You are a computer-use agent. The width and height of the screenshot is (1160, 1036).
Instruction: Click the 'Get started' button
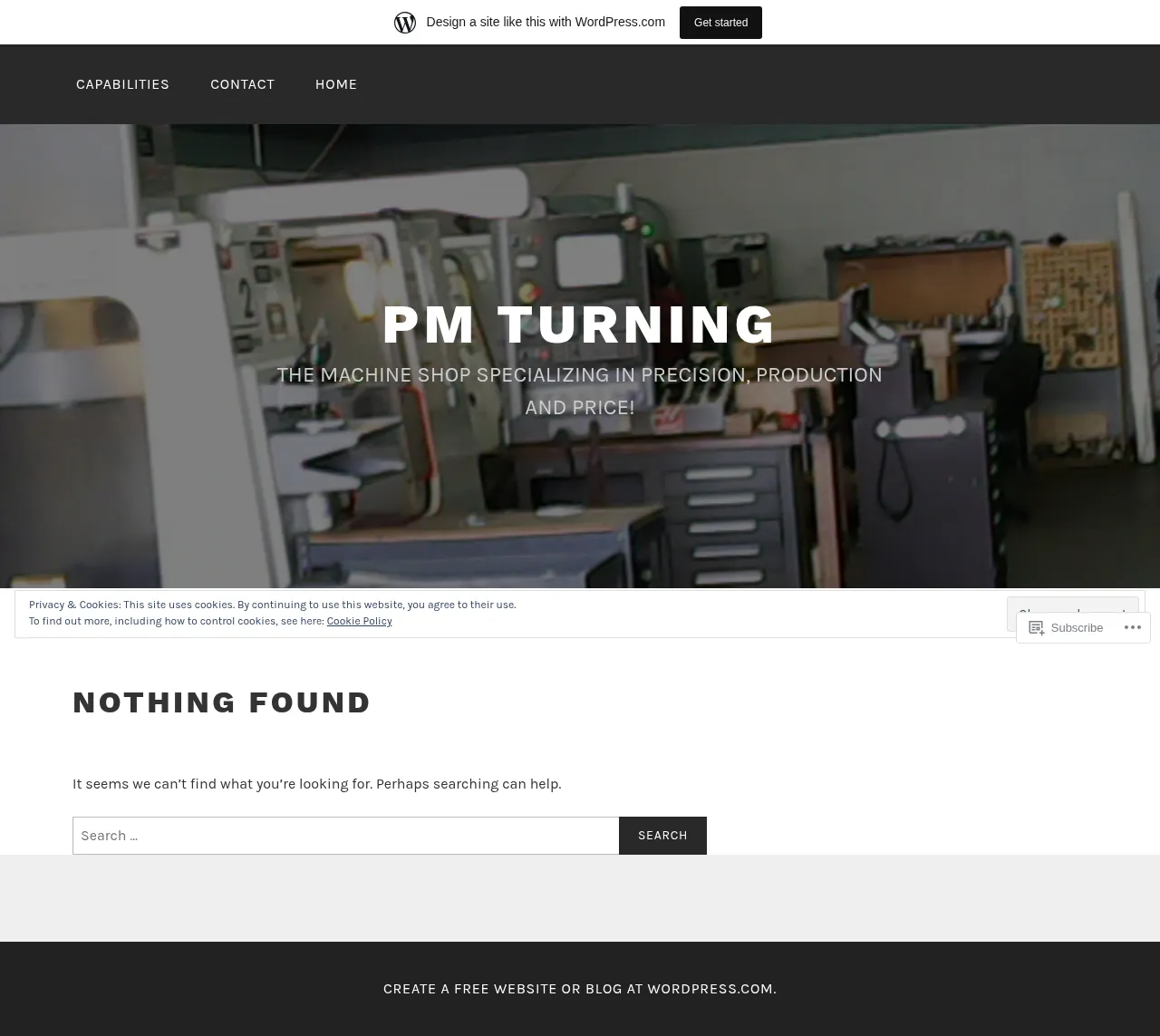click(720, 22)
